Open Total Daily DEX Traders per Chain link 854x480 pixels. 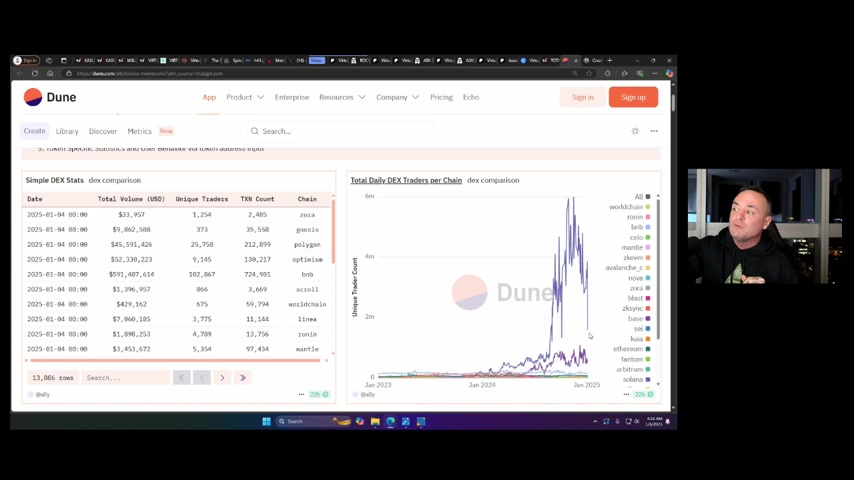coord(406,180)
